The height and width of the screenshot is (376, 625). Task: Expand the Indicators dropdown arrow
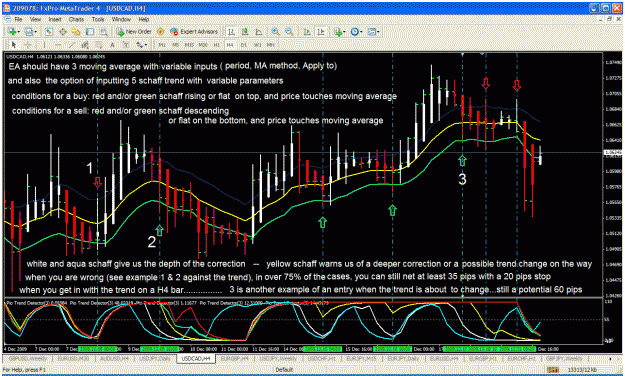[x=344, y=32]
